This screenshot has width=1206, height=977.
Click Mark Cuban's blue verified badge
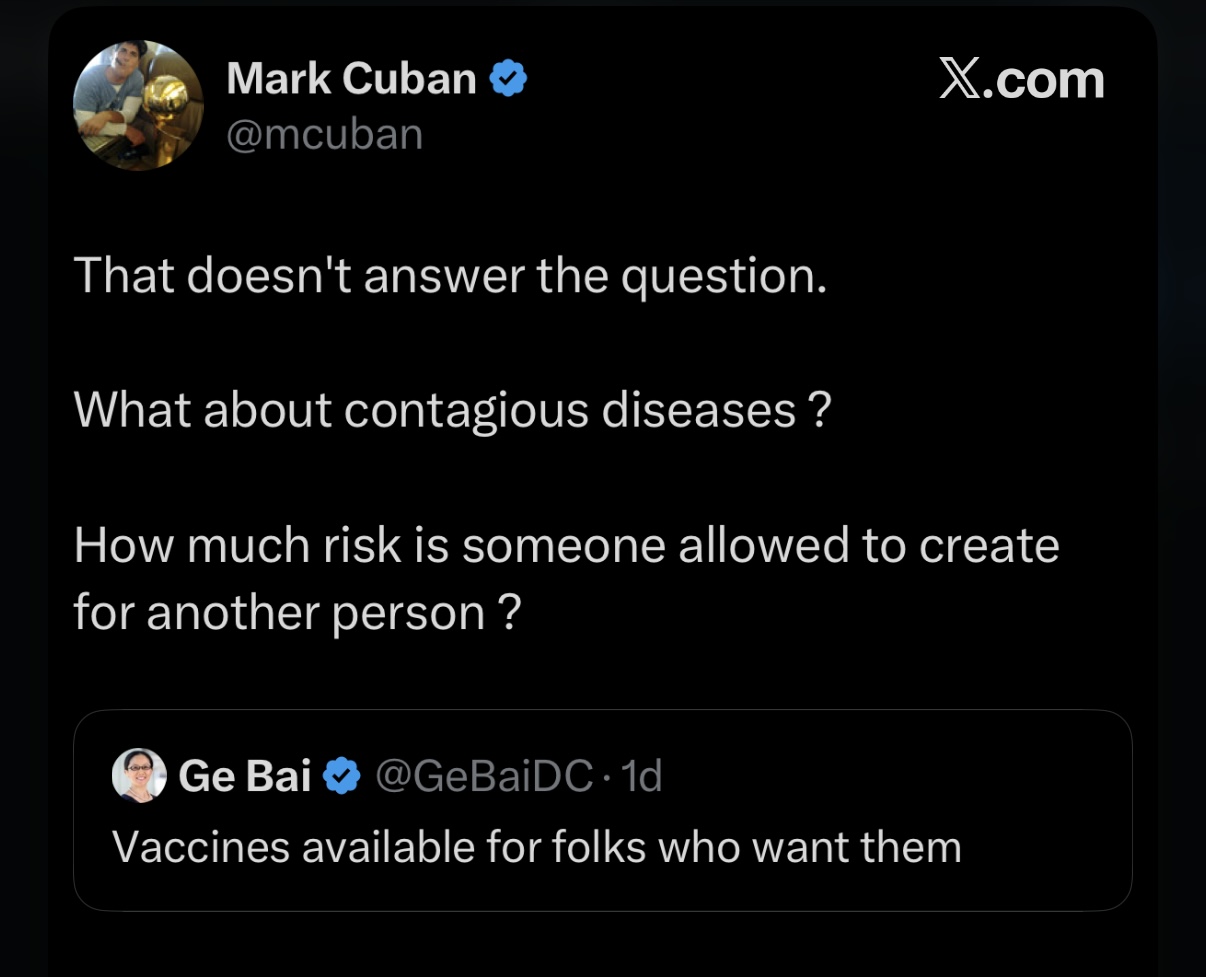pyautogui.click(x=508, y=78)
